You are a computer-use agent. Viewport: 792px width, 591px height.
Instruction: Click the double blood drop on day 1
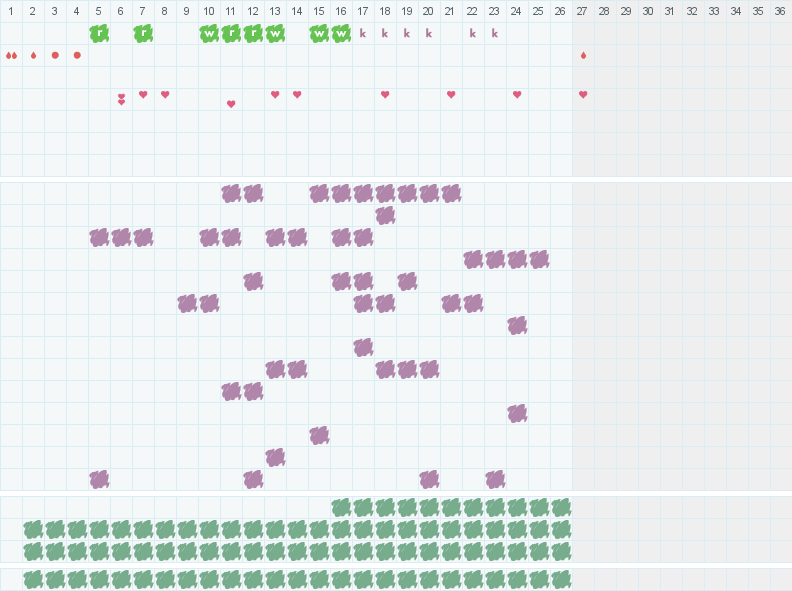point(12,56)
